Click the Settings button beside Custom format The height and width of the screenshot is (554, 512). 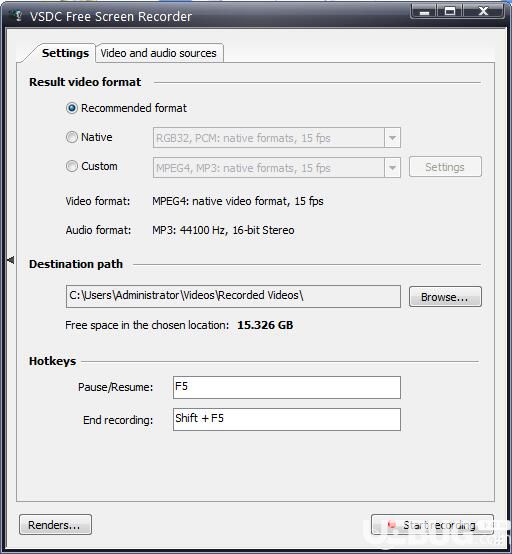tap(445, 167)
